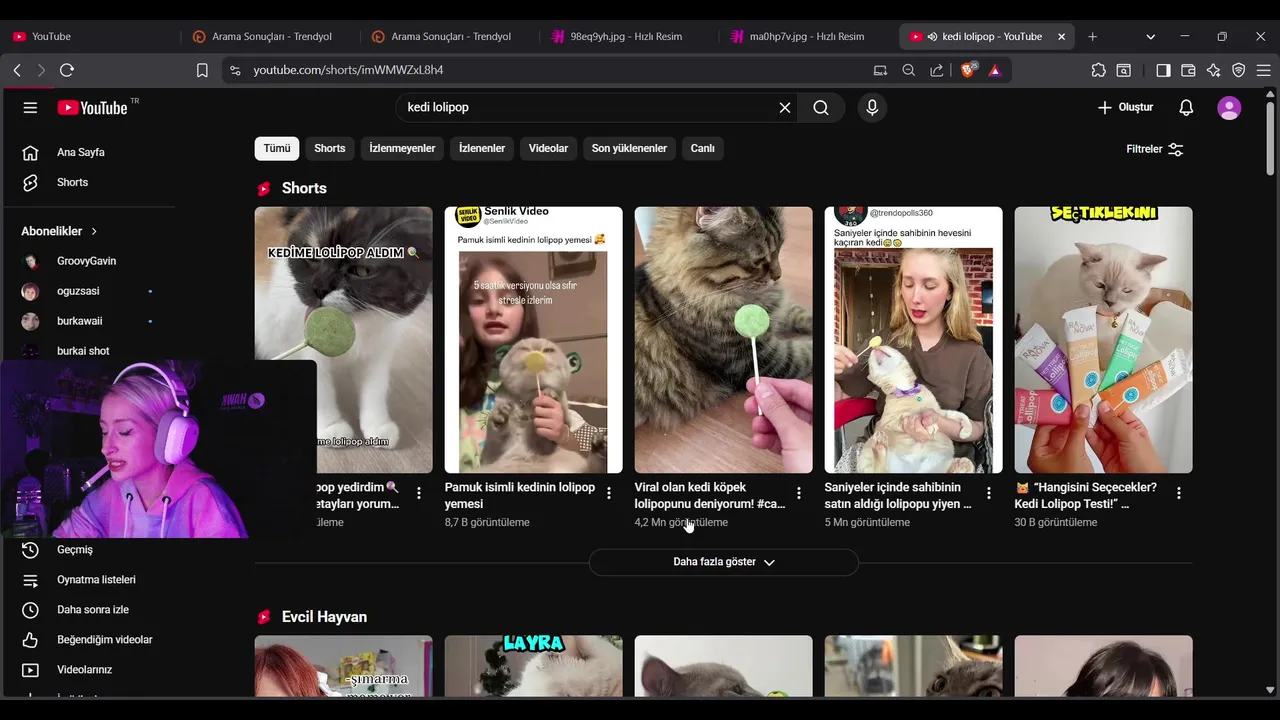Click the browser address bar URL
1280x720 pixels.
click(x=348, y=70)
